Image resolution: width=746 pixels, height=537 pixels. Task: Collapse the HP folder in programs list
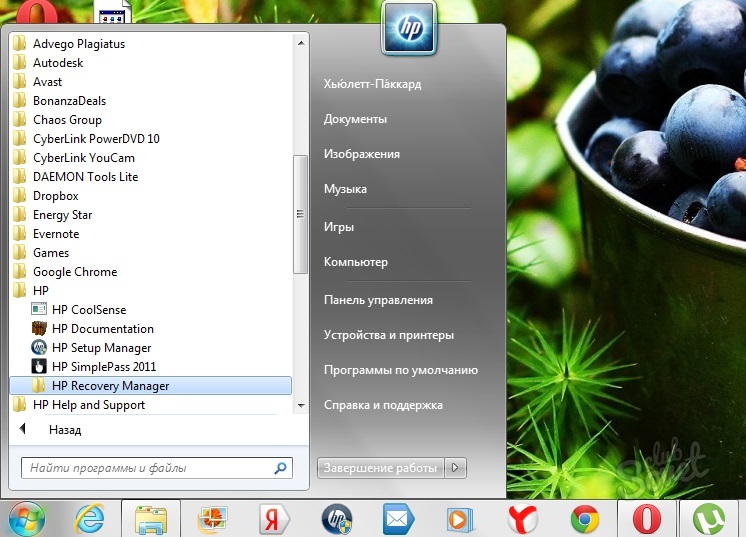tap(40, 291)
